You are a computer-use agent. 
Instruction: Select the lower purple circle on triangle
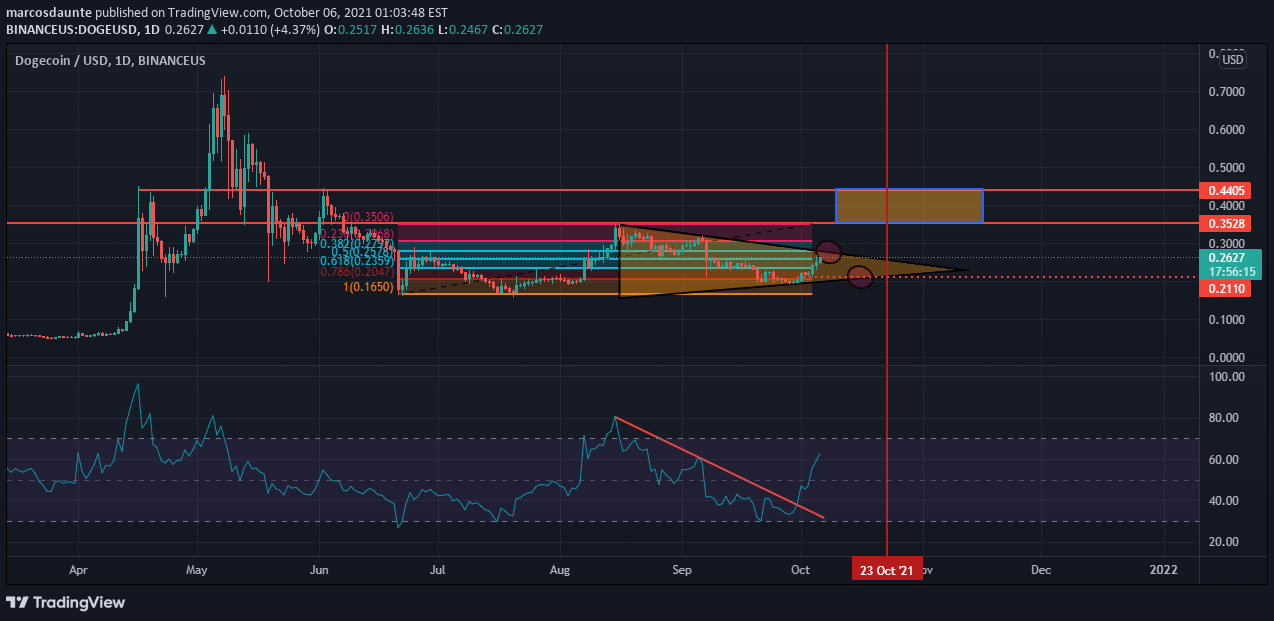(861, 277)
